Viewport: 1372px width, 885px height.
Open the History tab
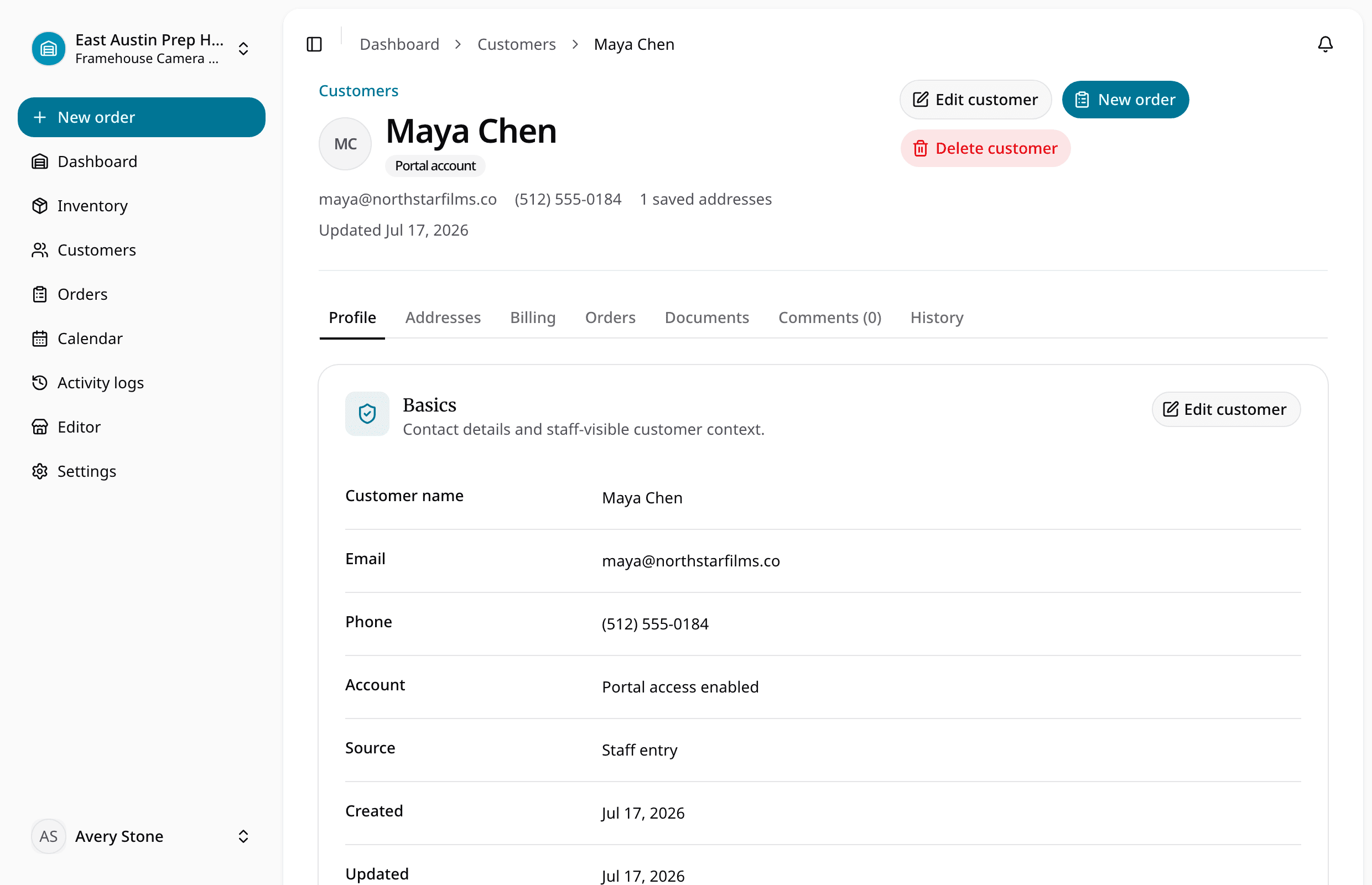click(x=936, y=318)
